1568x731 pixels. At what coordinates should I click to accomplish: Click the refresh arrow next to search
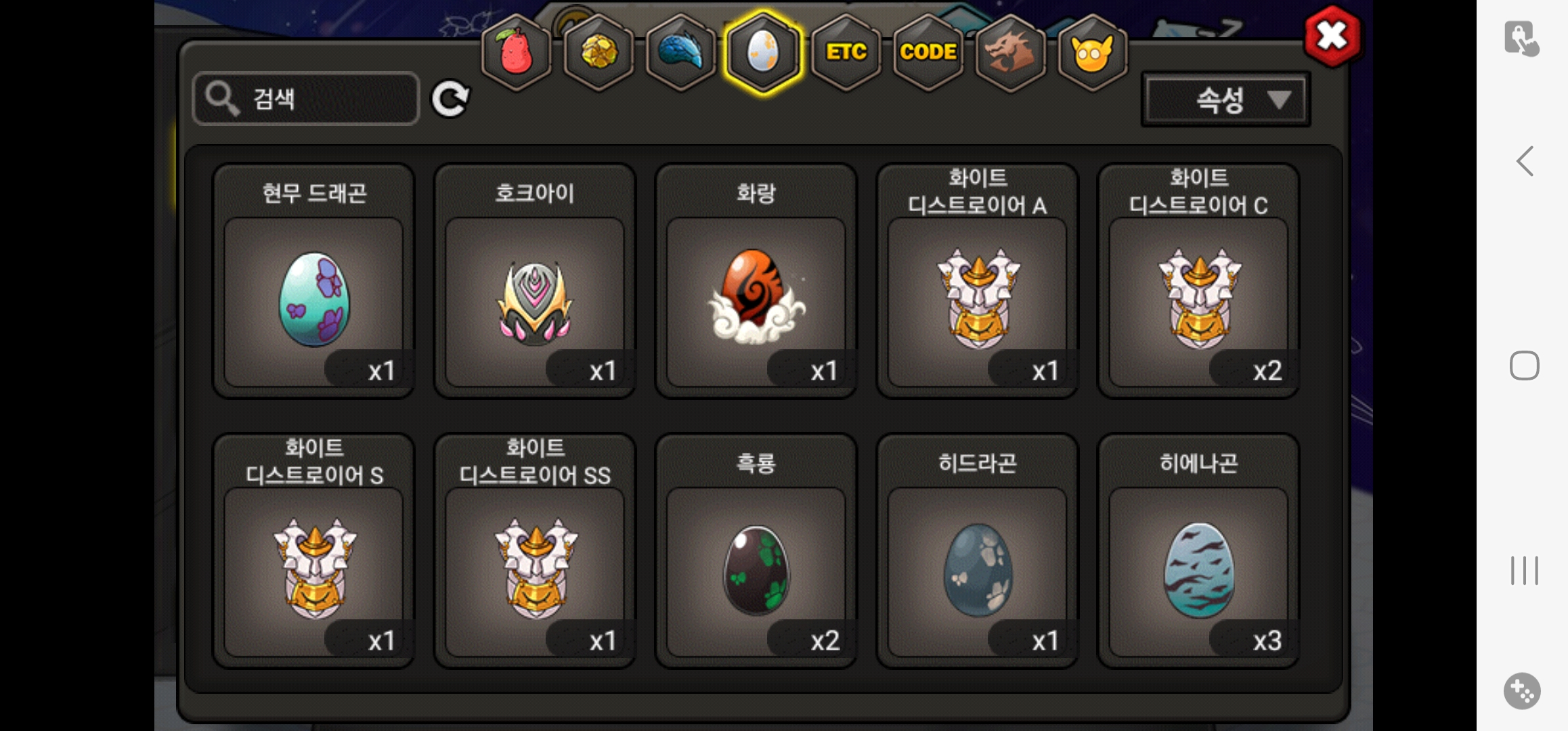point(451,99)
